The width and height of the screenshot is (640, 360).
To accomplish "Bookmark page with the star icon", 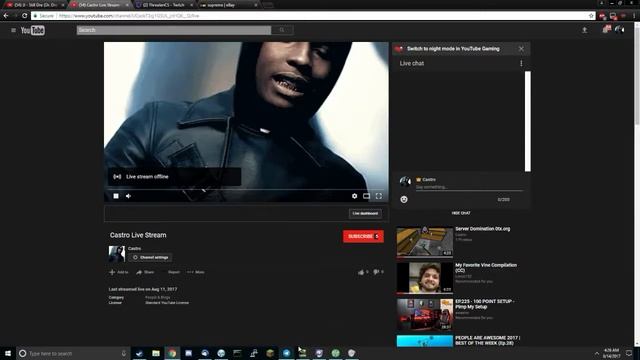I will [x=591, y=16].
